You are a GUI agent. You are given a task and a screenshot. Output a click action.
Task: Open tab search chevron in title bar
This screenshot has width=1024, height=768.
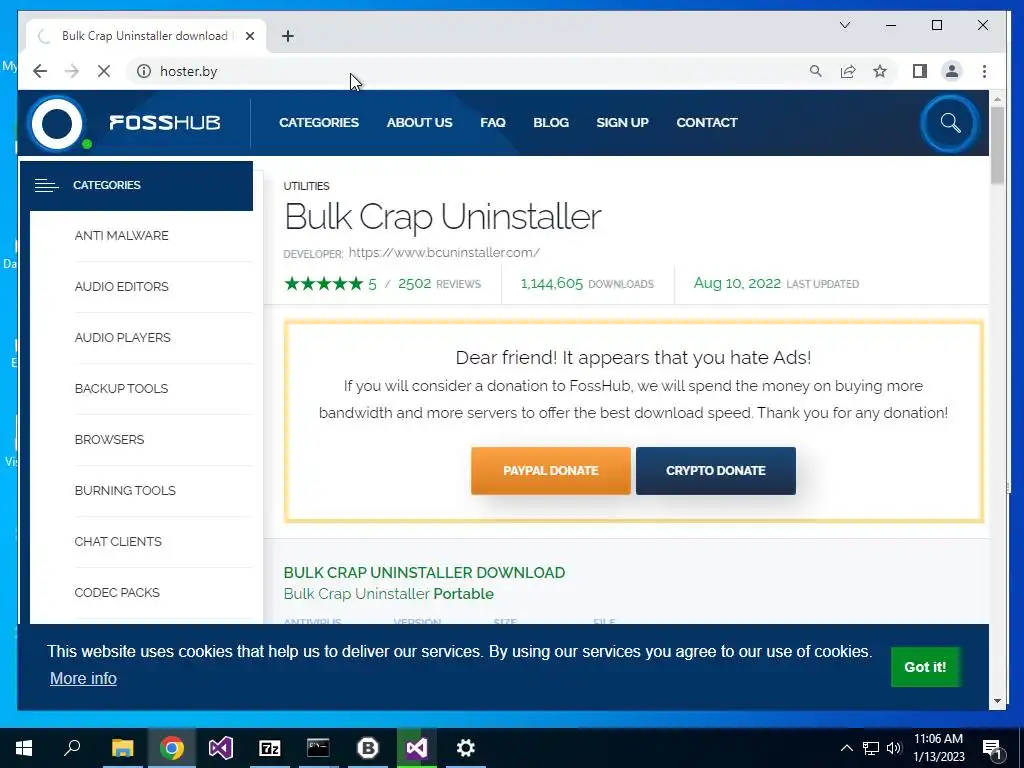[845, 25]
